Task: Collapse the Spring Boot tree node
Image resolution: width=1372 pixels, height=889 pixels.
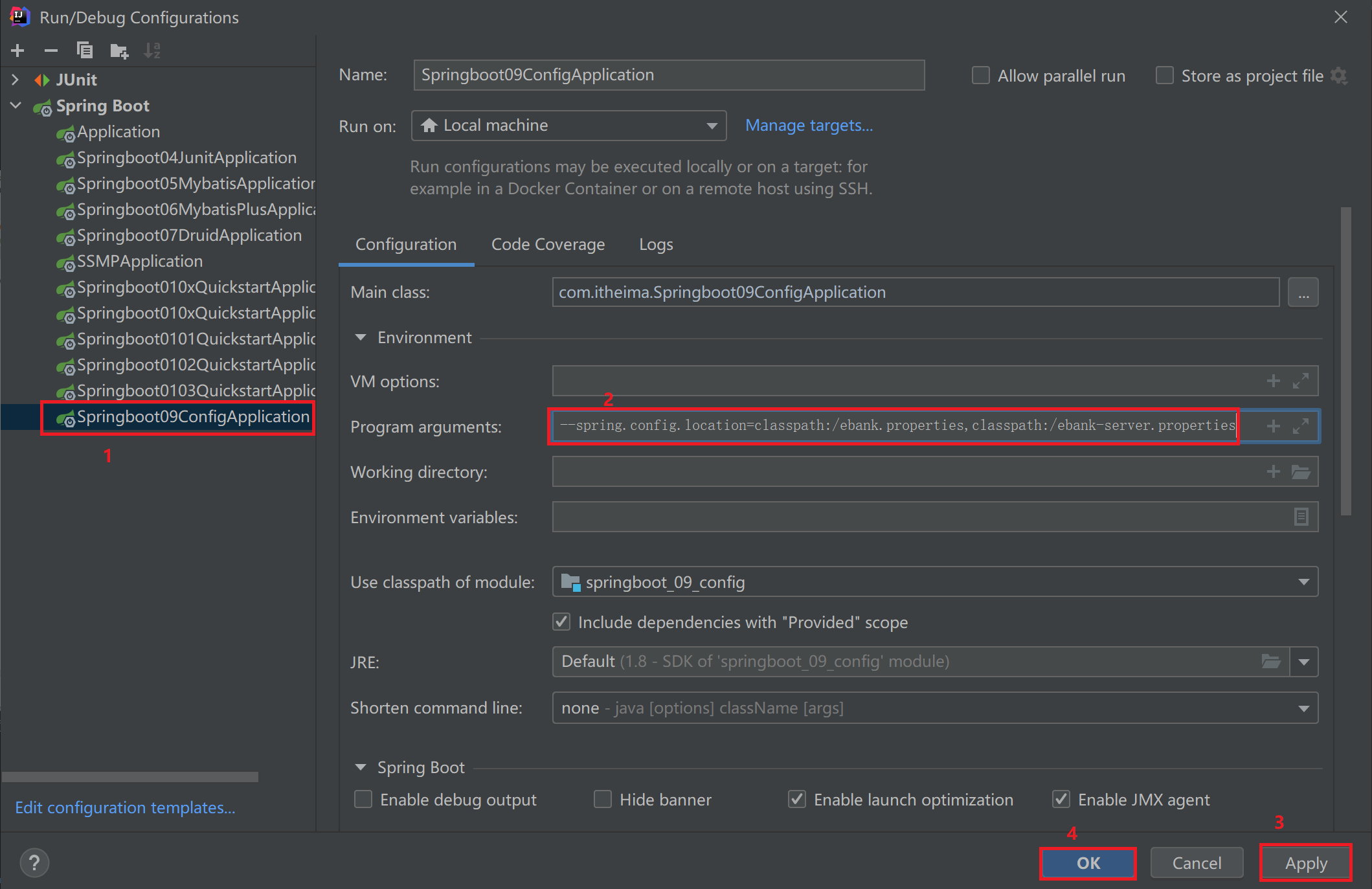Action: click(16, 106)
